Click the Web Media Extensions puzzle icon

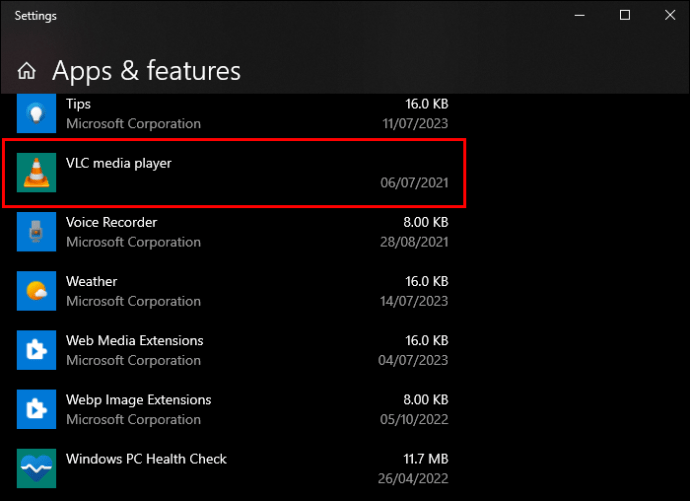pos(37,350)
